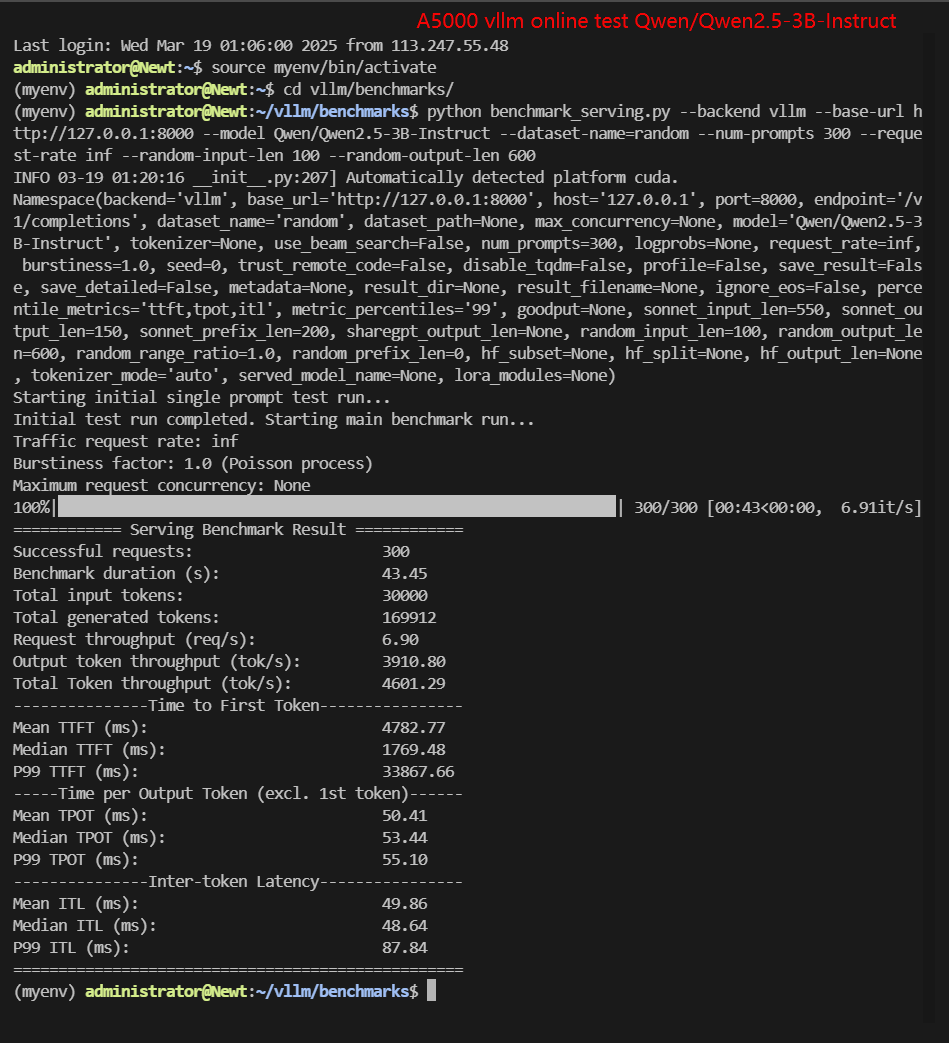
Task: Click the Successful requests value 300
Action: [x=396, y=551]
